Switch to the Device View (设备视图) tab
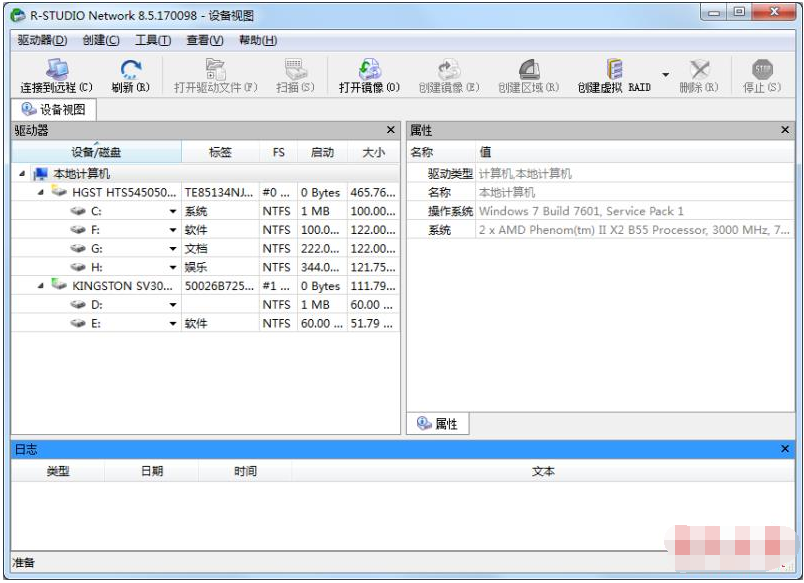This screenshot has height=583, width=804. click(53, 109)
